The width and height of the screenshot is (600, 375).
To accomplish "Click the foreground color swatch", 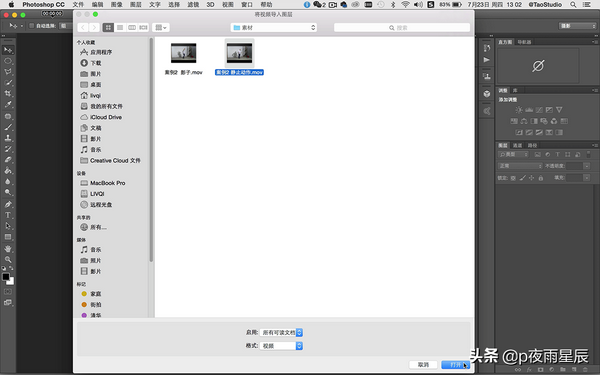I will 6,277.
